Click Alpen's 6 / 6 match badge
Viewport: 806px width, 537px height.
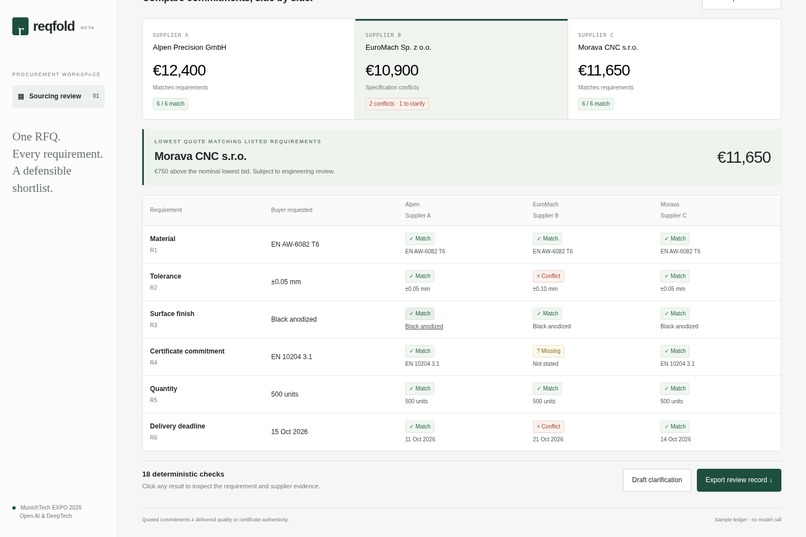click(170, 104)
